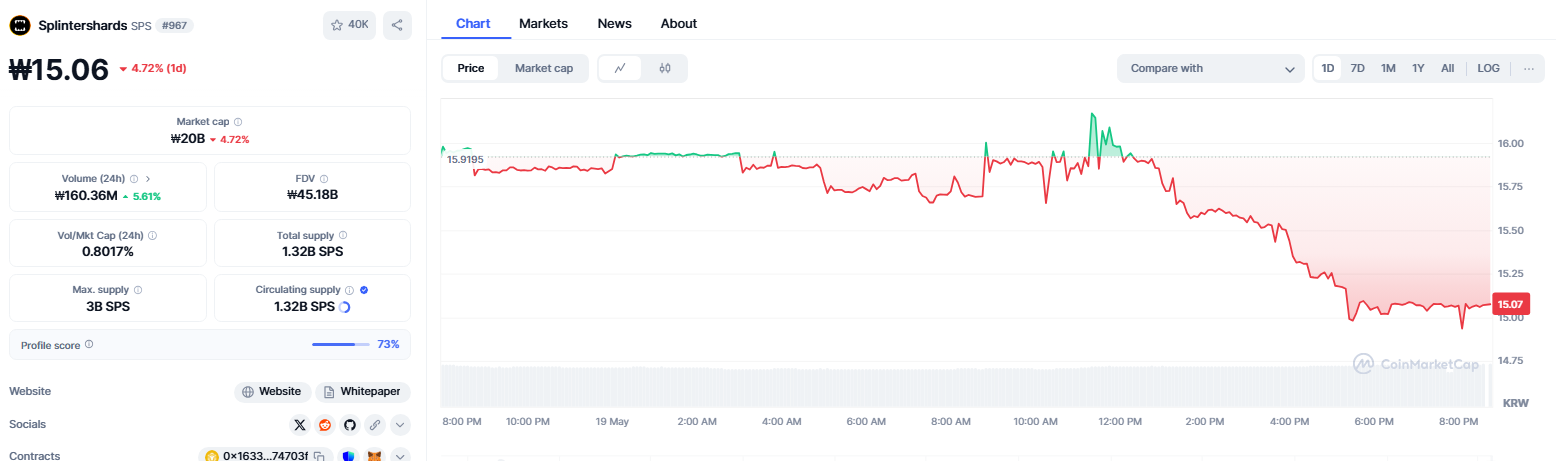Toggle LOG scale on chart

tap(1489, 68)
